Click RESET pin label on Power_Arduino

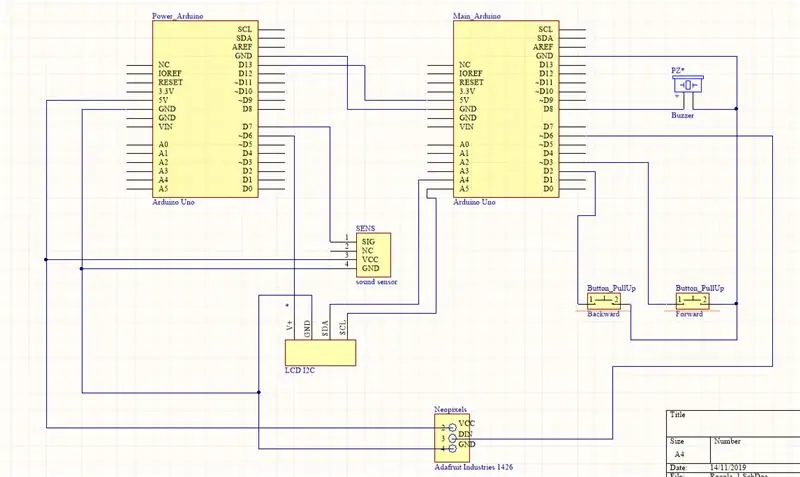click(x=170, y=82)
